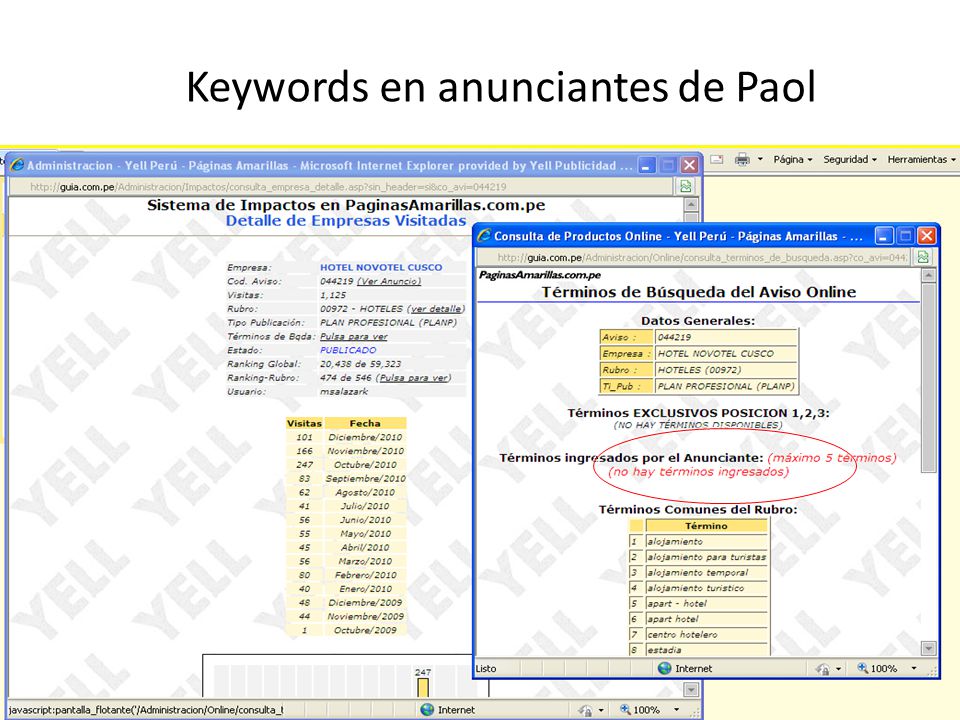The image size is (960, 720).
Task: Select the Agosto/2010 date cell
Action: pyautogui.click(x=365, y=492)
